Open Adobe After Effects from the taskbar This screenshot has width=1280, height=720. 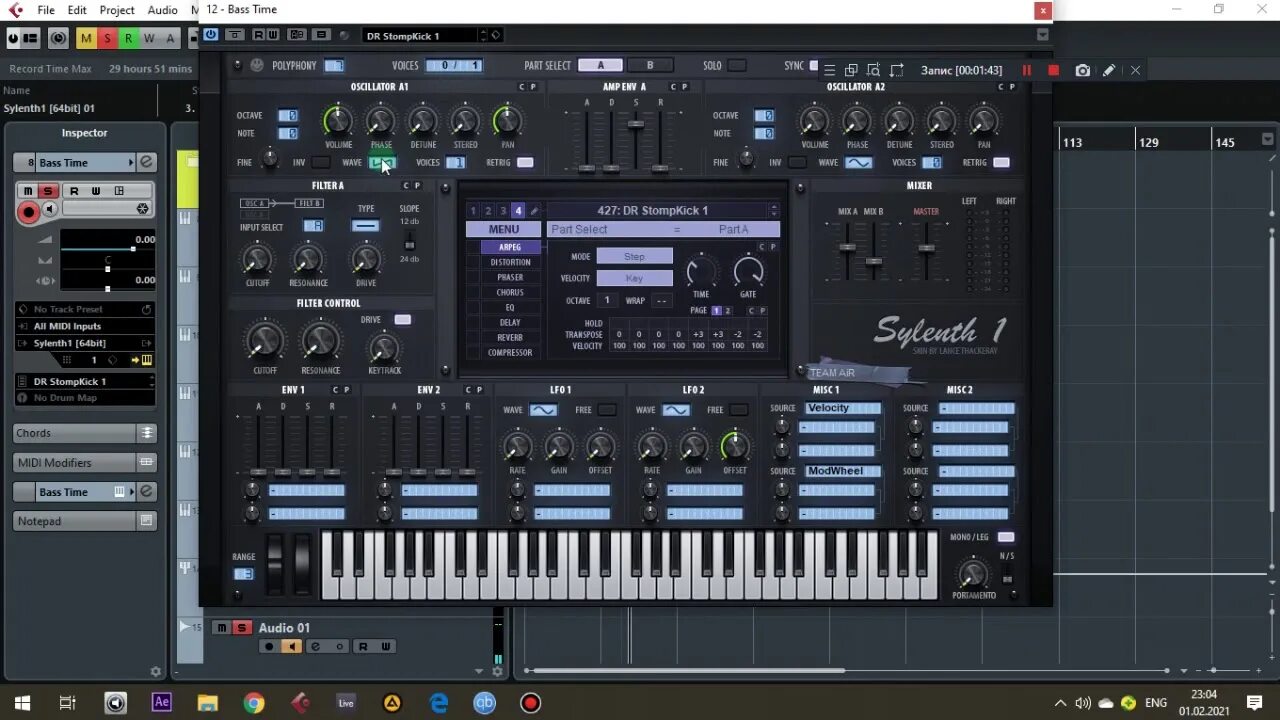tap(161, 702)
